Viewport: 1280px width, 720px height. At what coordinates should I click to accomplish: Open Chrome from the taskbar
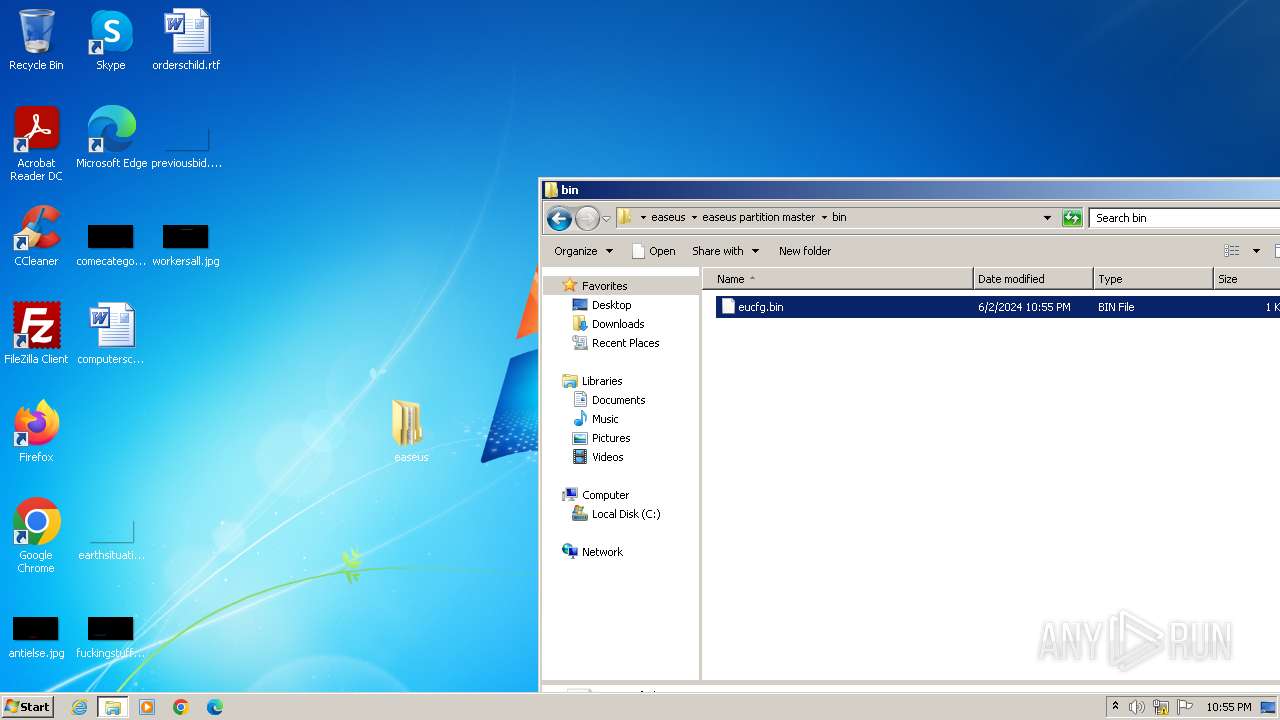click(181, 707)
